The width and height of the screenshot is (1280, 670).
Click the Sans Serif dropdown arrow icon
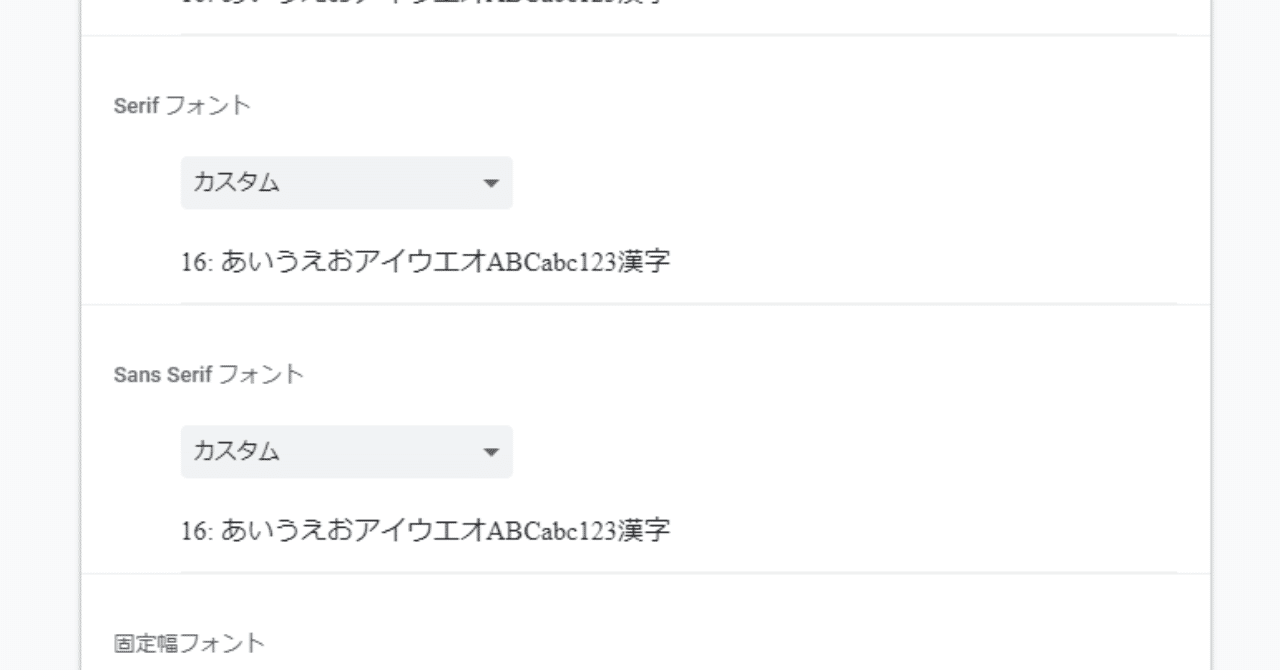coord(490,453)
